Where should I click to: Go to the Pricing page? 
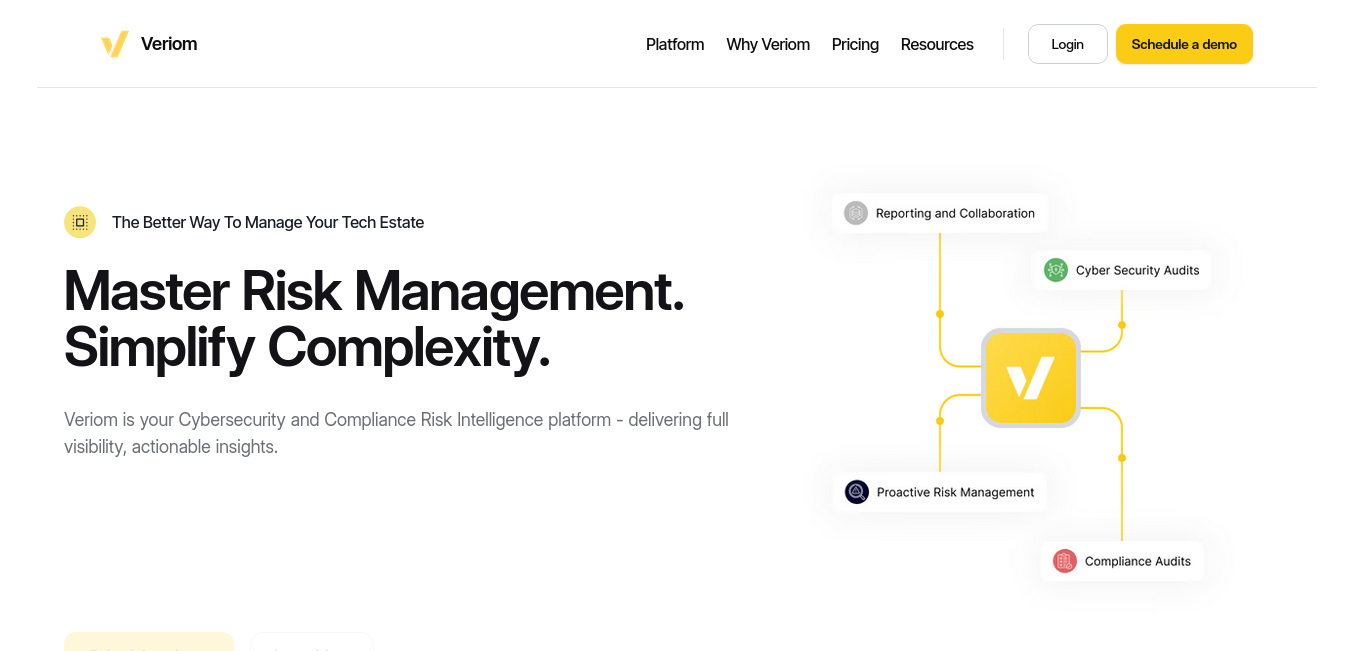point(855,44)
